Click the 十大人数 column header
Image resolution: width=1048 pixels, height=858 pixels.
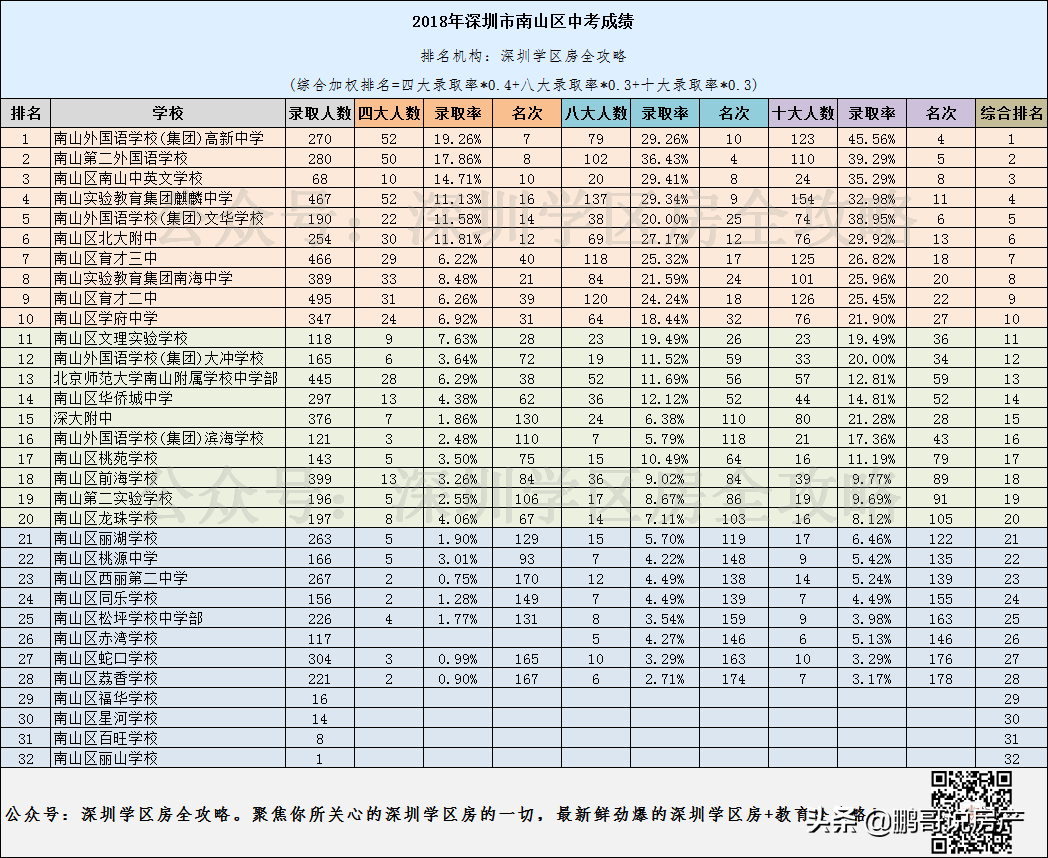click(803, 113)
